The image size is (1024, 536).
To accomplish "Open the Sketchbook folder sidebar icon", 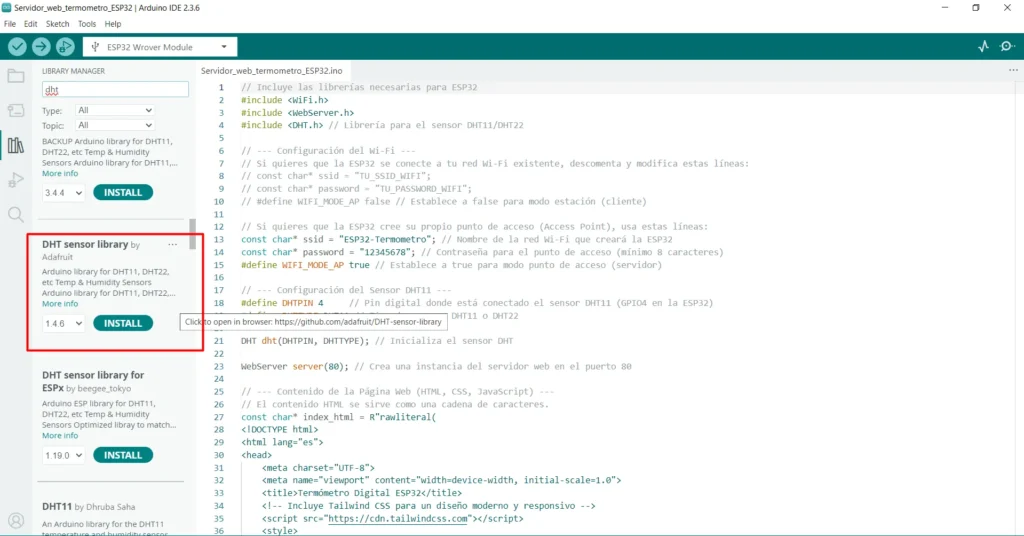I will point(16,76).
